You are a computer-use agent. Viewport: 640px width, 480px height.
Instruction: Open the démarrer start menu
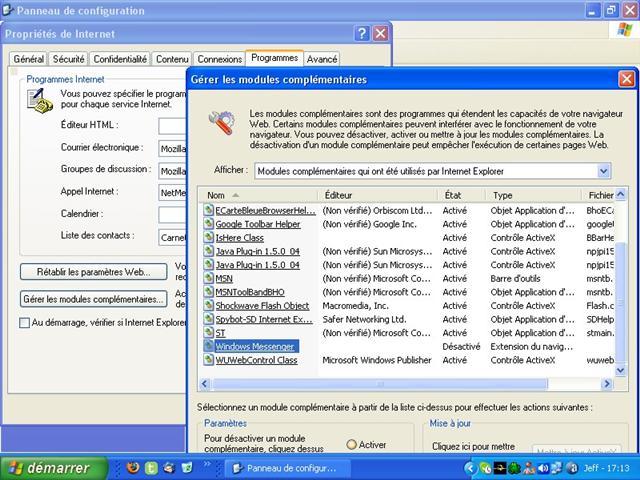coord(54,468)
